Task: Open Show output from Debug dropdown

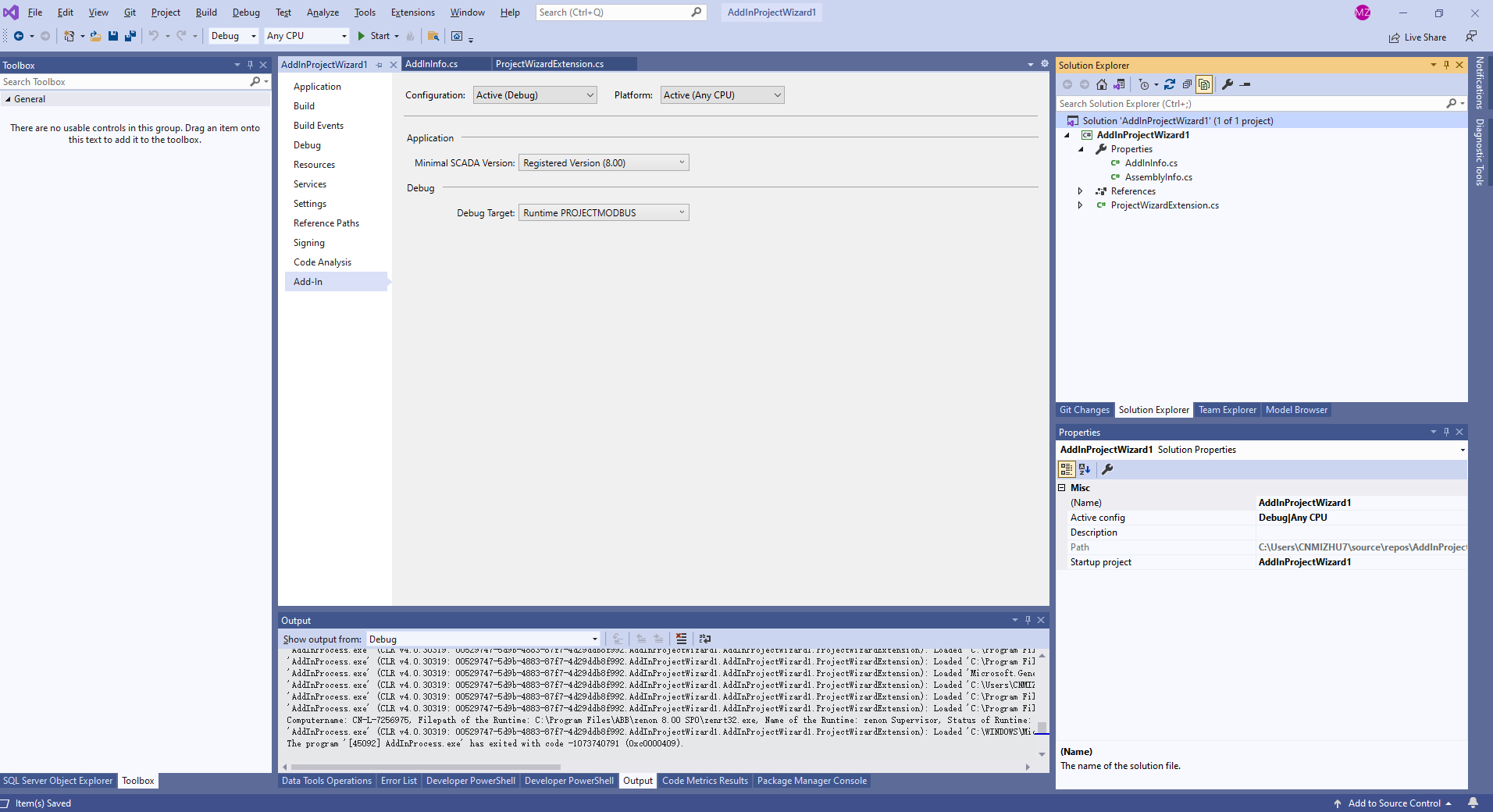Action: coord(483,639)
